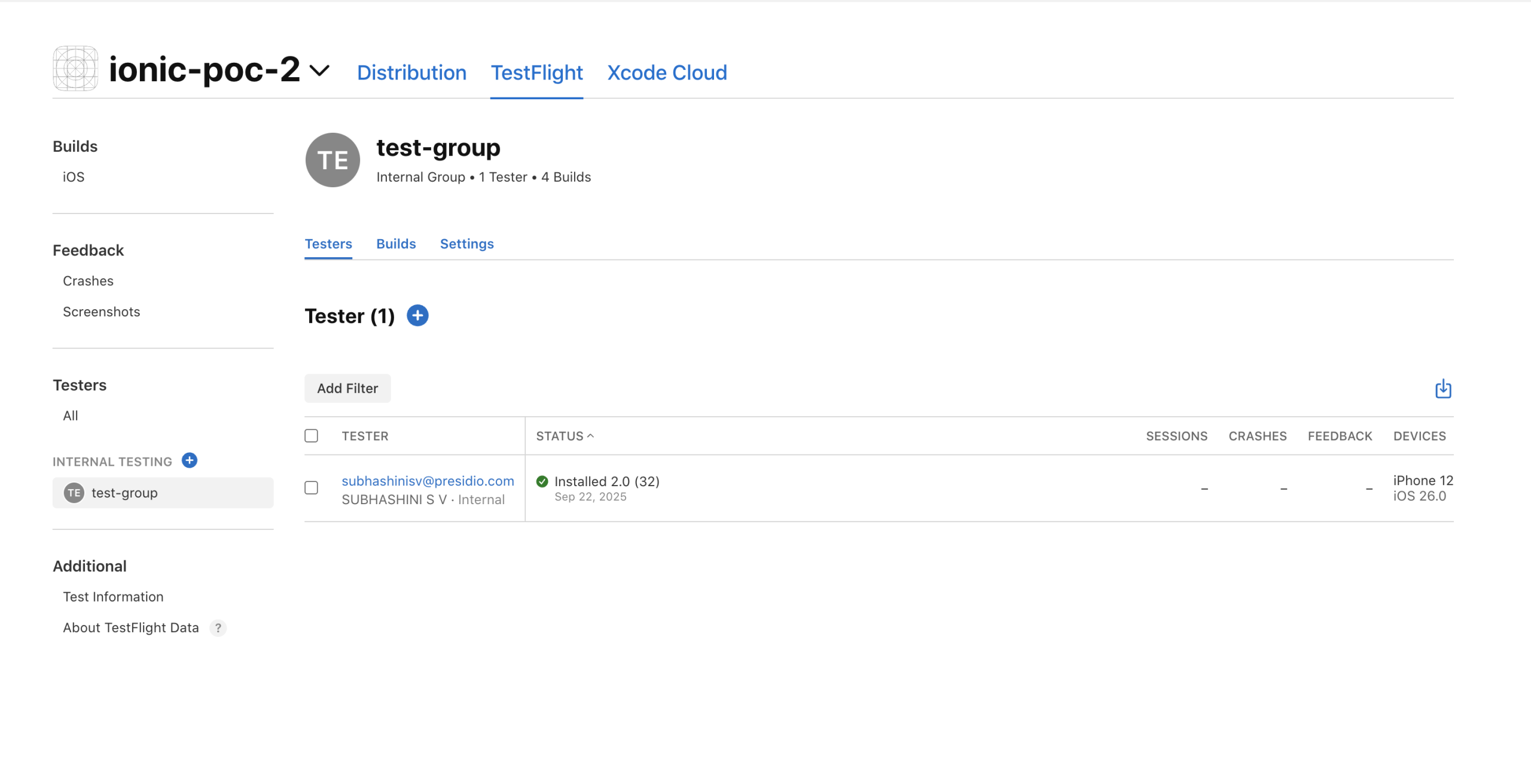
Task: Switch to the Distribution tab
Action: [x=411, y=72]
